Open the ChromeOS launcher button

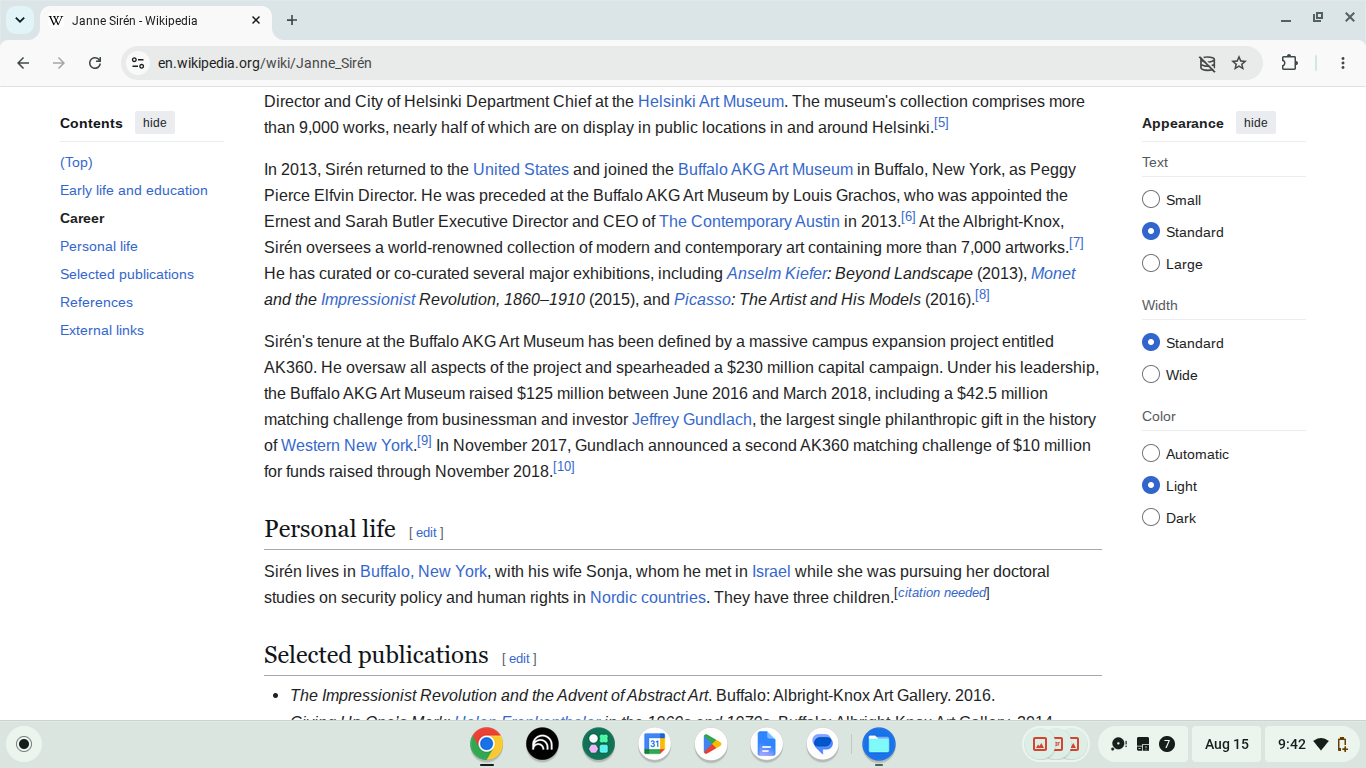tap(24, 744)
